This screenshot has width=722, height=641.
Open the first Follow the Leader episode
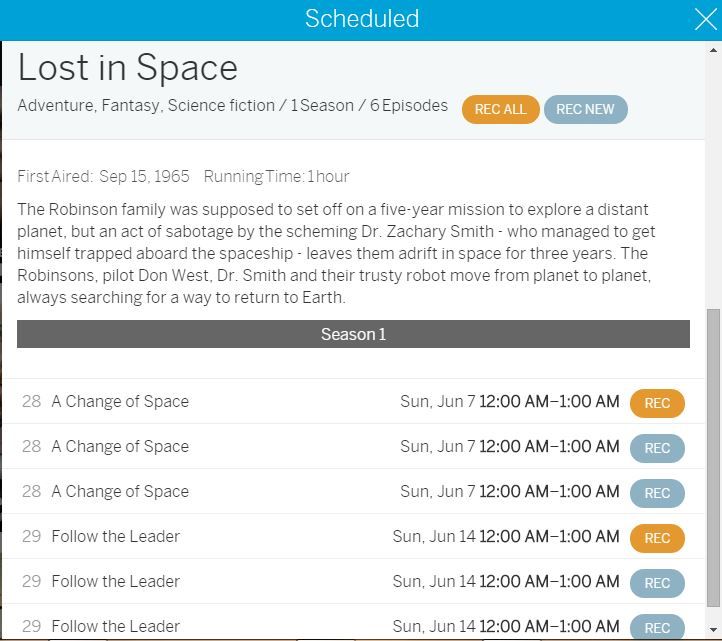click(116, 537)
